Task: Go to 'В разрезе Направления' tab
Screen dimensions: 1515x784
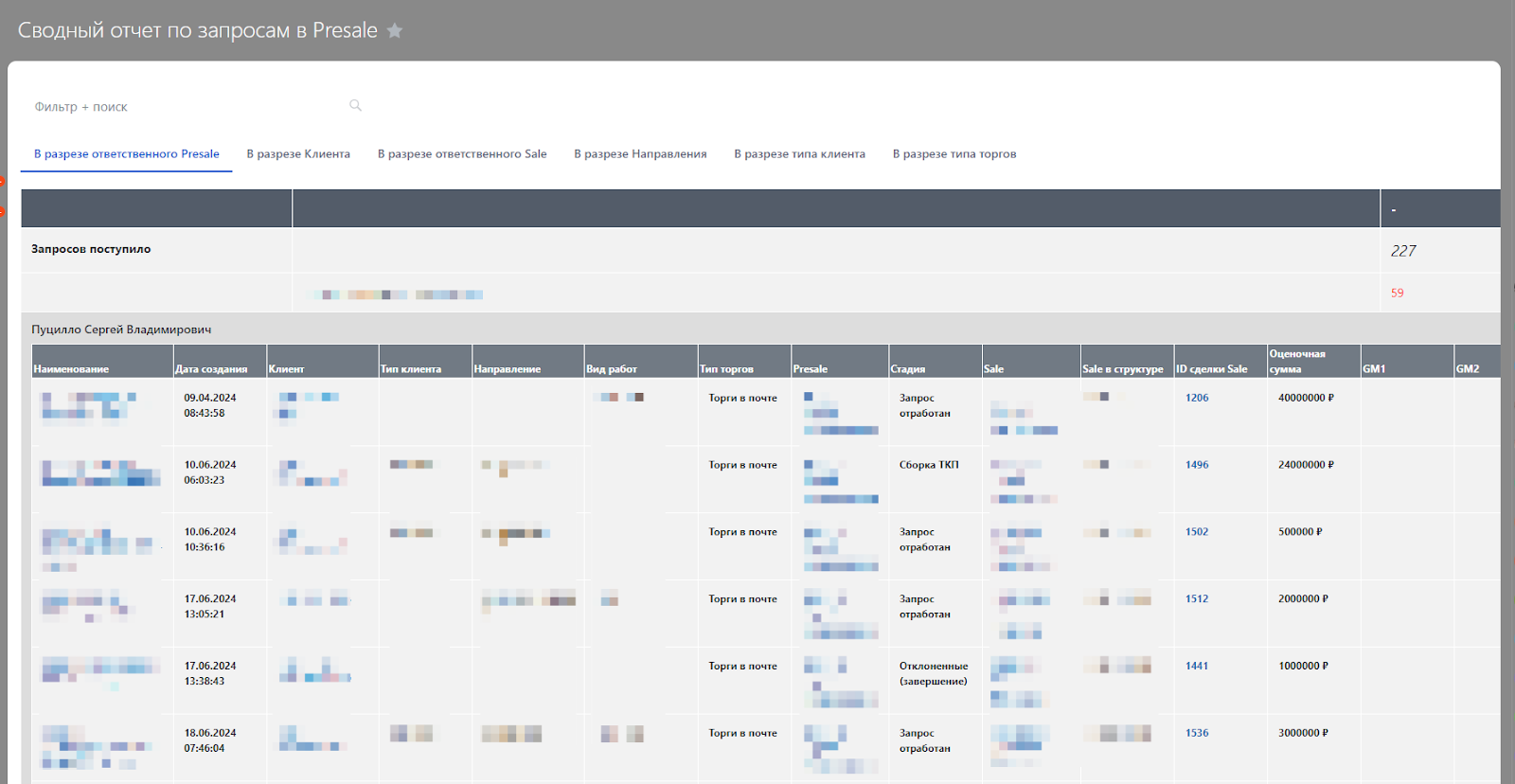Action: pos(640,154)
